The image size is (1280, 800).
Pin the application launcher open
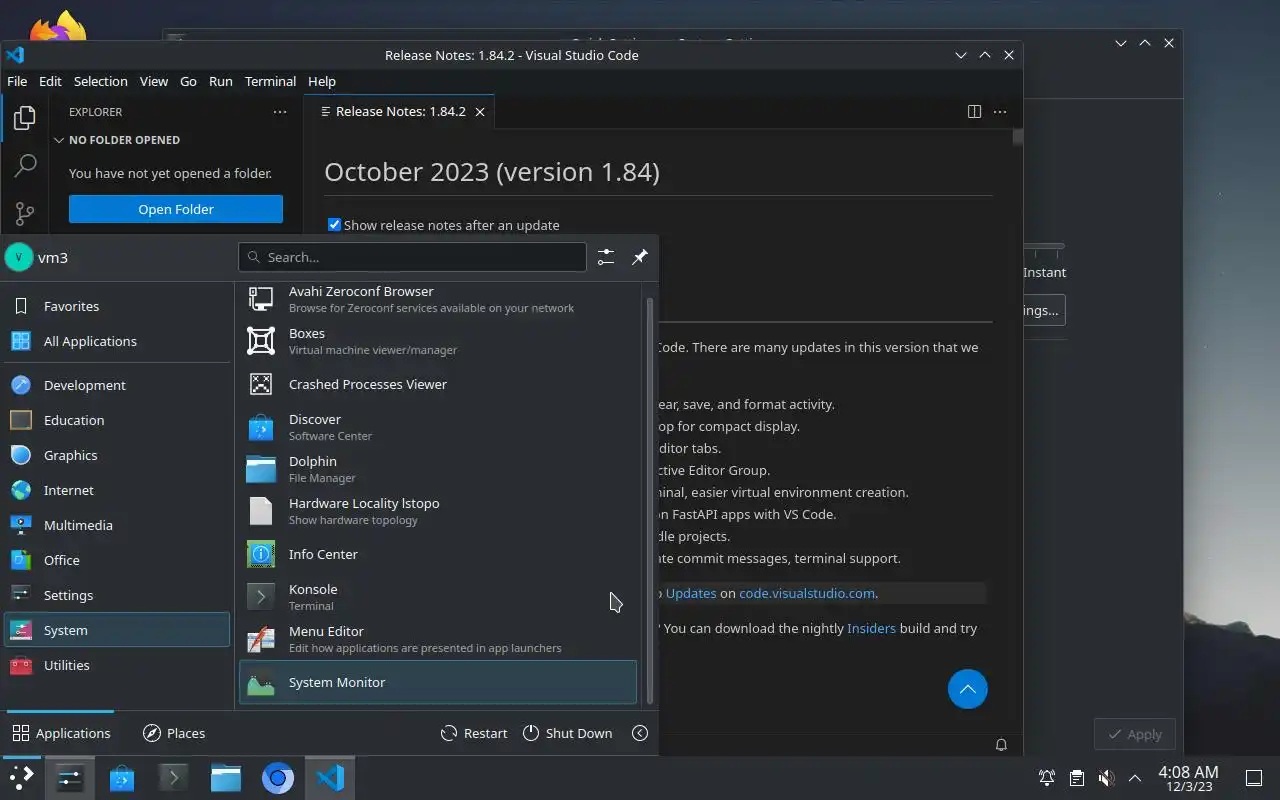point(640,257)
